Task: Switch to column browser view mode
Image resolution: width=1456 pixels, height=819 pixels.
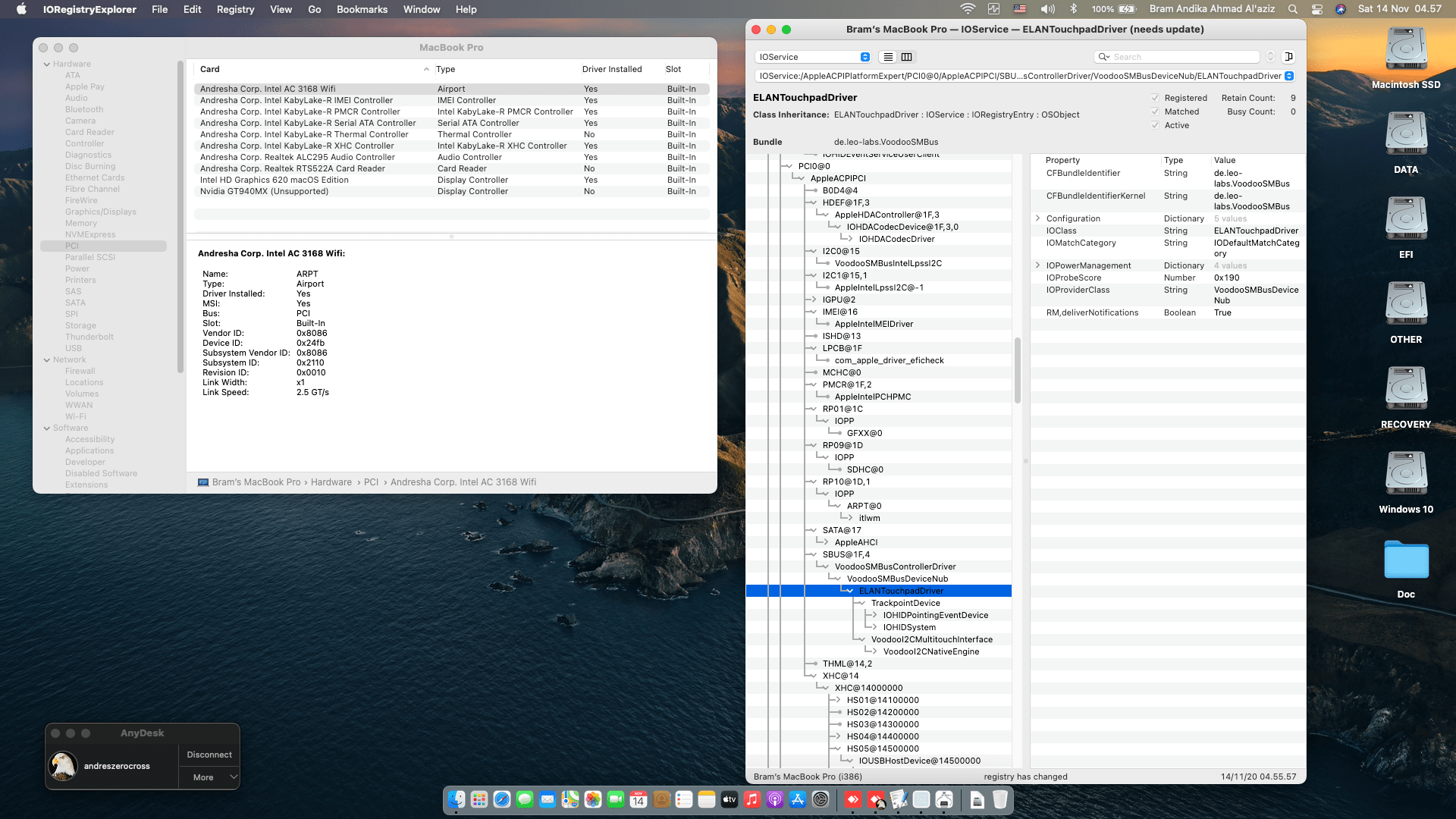Action: click(906, 57)
